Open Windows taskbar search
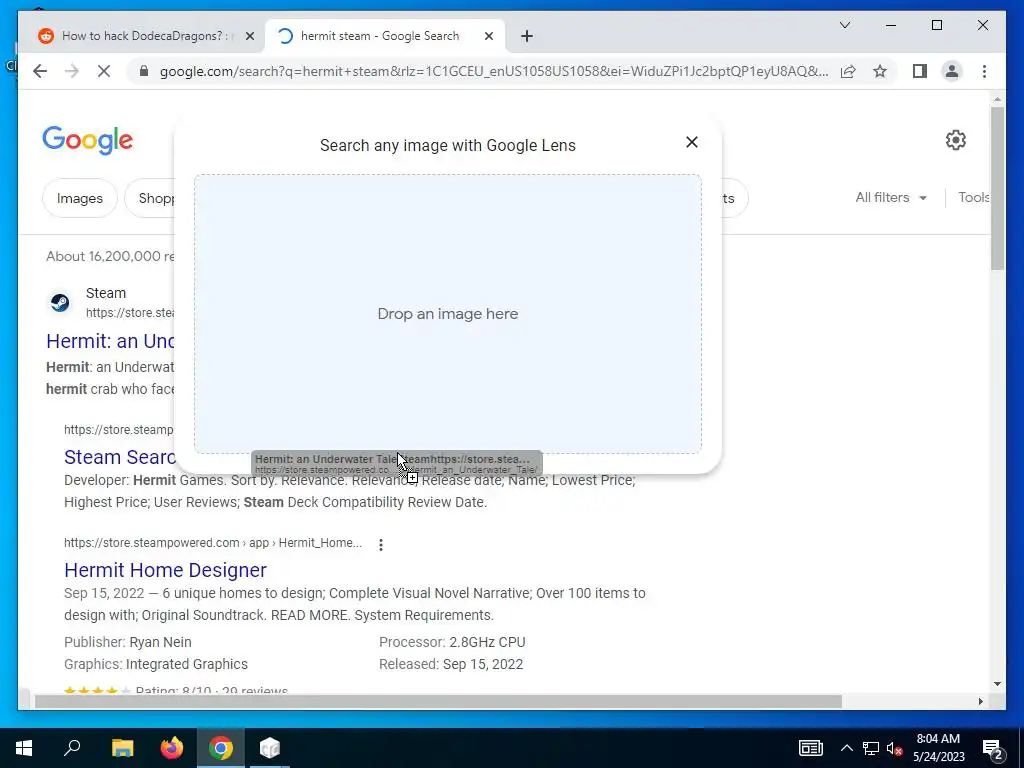This screenshot has height=768, width=1024. point(72,748)
